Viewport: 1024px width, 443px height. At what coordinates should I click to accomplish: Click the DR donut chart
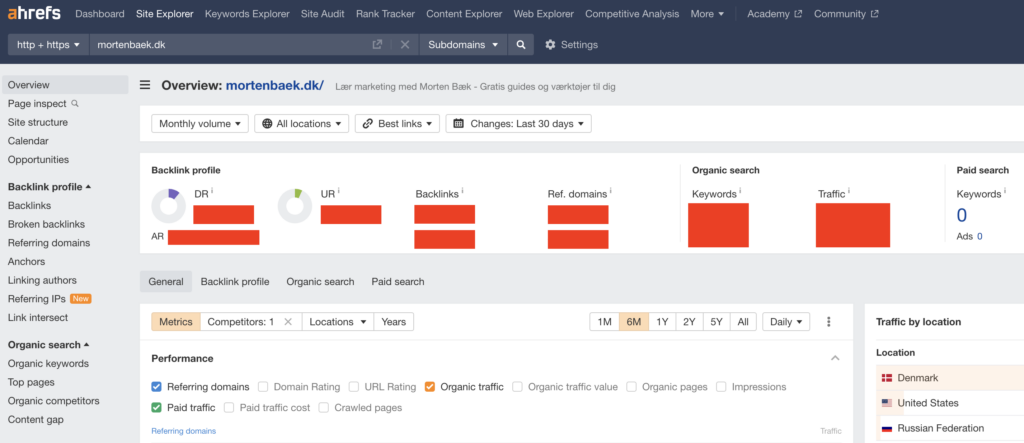pyautogui.click(x=168, y=206)
